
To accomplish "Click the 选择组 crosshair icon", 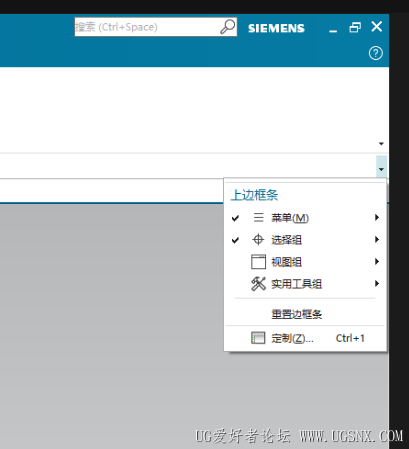I will (258, 240).
